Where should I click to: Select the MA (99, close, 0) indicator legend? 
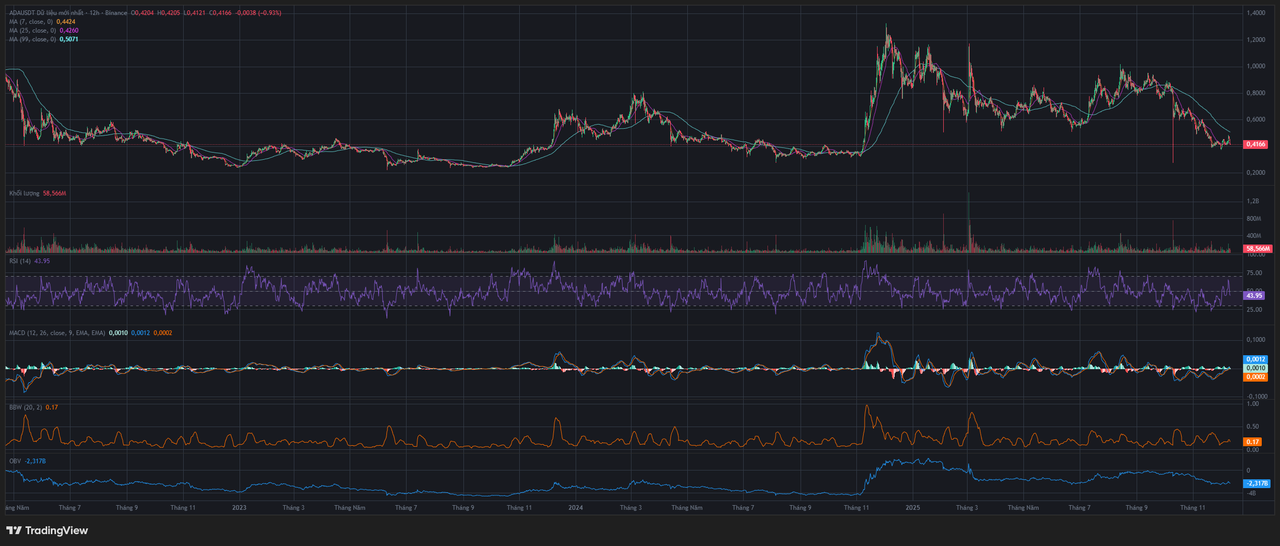click(32, 40)
